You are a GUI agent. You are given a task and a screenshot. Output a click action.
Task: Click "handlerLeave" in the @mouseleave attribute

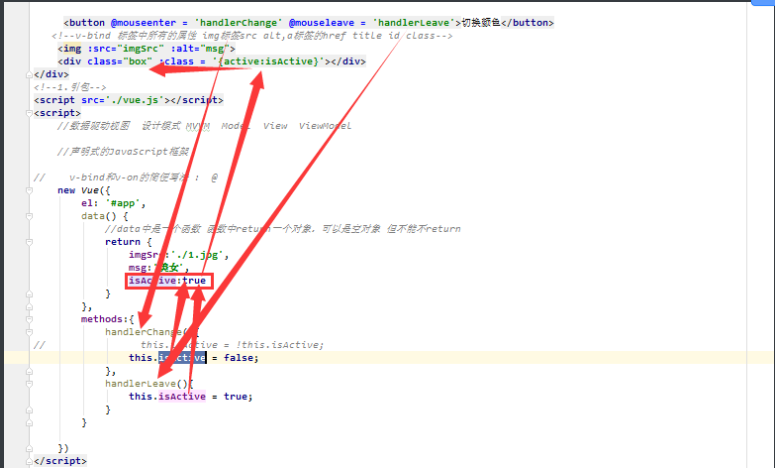pos(414,23)
